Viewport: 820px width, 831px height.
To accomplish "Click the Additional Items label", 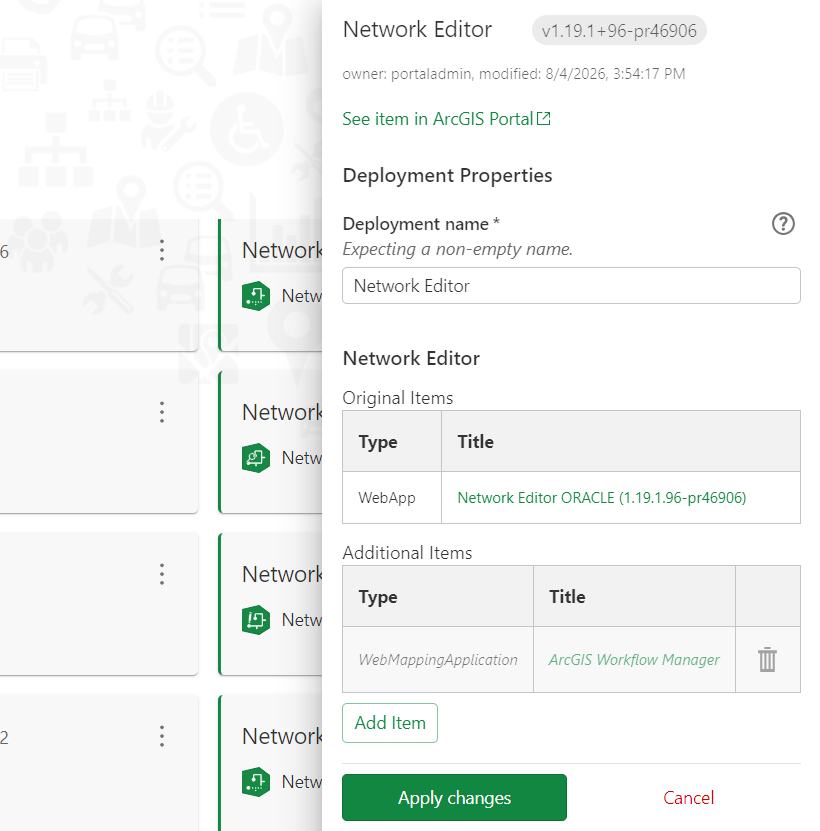I will [407, 553].
